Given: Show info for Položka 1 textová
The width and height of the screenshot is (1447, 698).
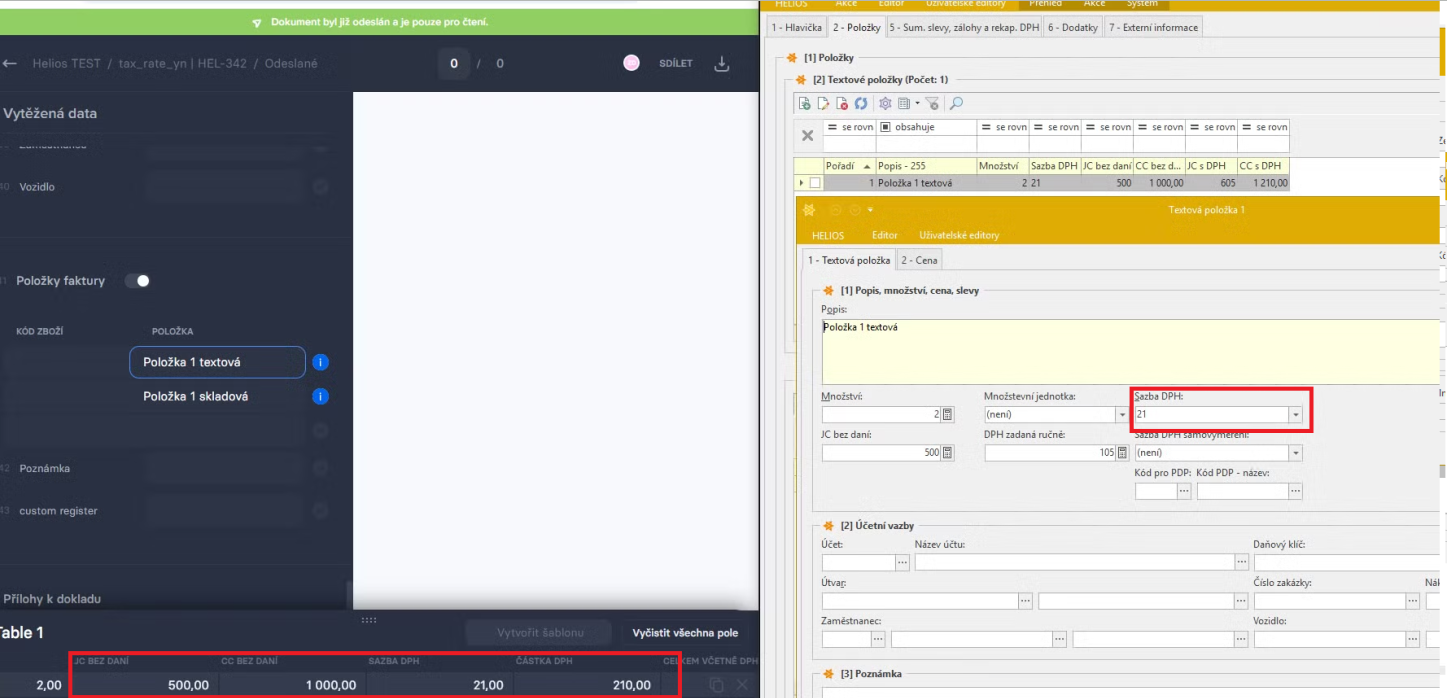Looking at the screenshot, I should pos(320,362).
